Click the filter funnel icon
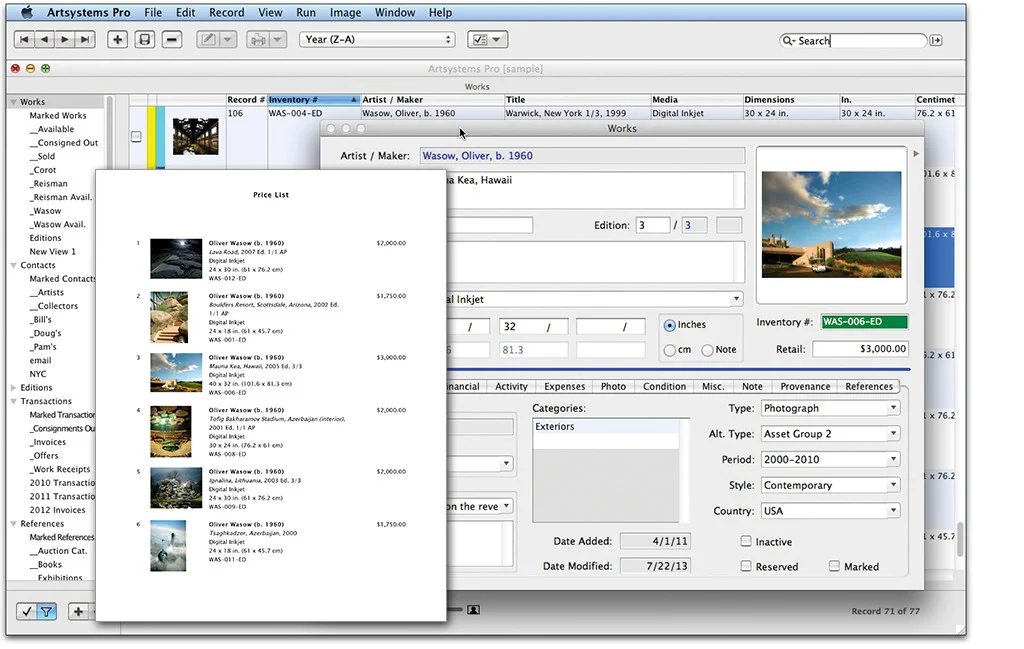This screenshot has width=1024, height=649. [46, 611]
